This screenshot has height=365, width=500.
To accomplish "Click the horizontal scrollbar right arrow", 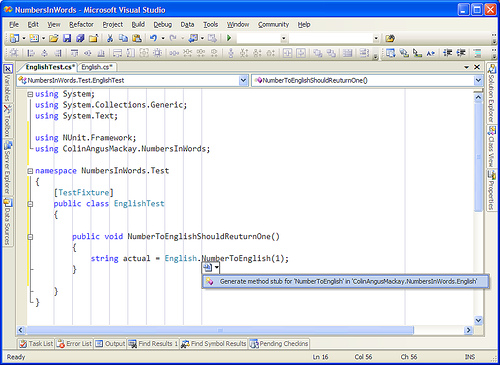I will tap(469, 330).
